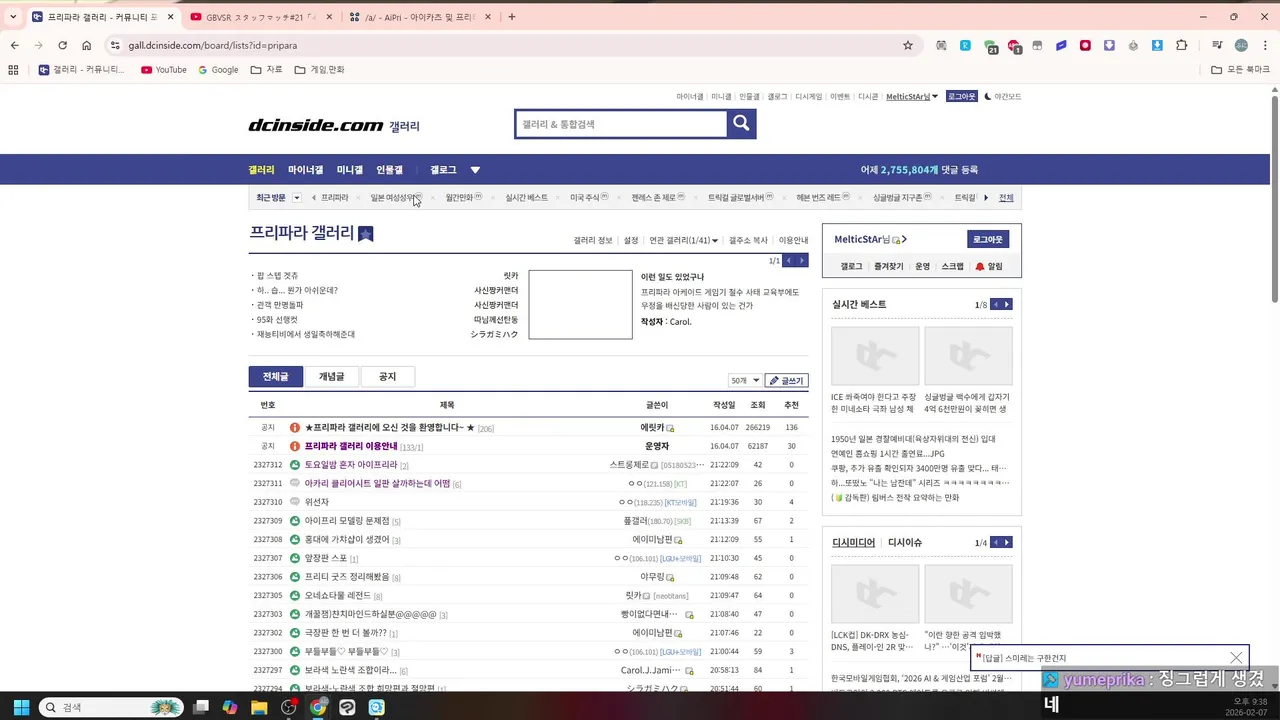Screen dimensions: 1280x720
Task: Expand the 최근 방문 dropdown
Action: (x=296, y=198)
